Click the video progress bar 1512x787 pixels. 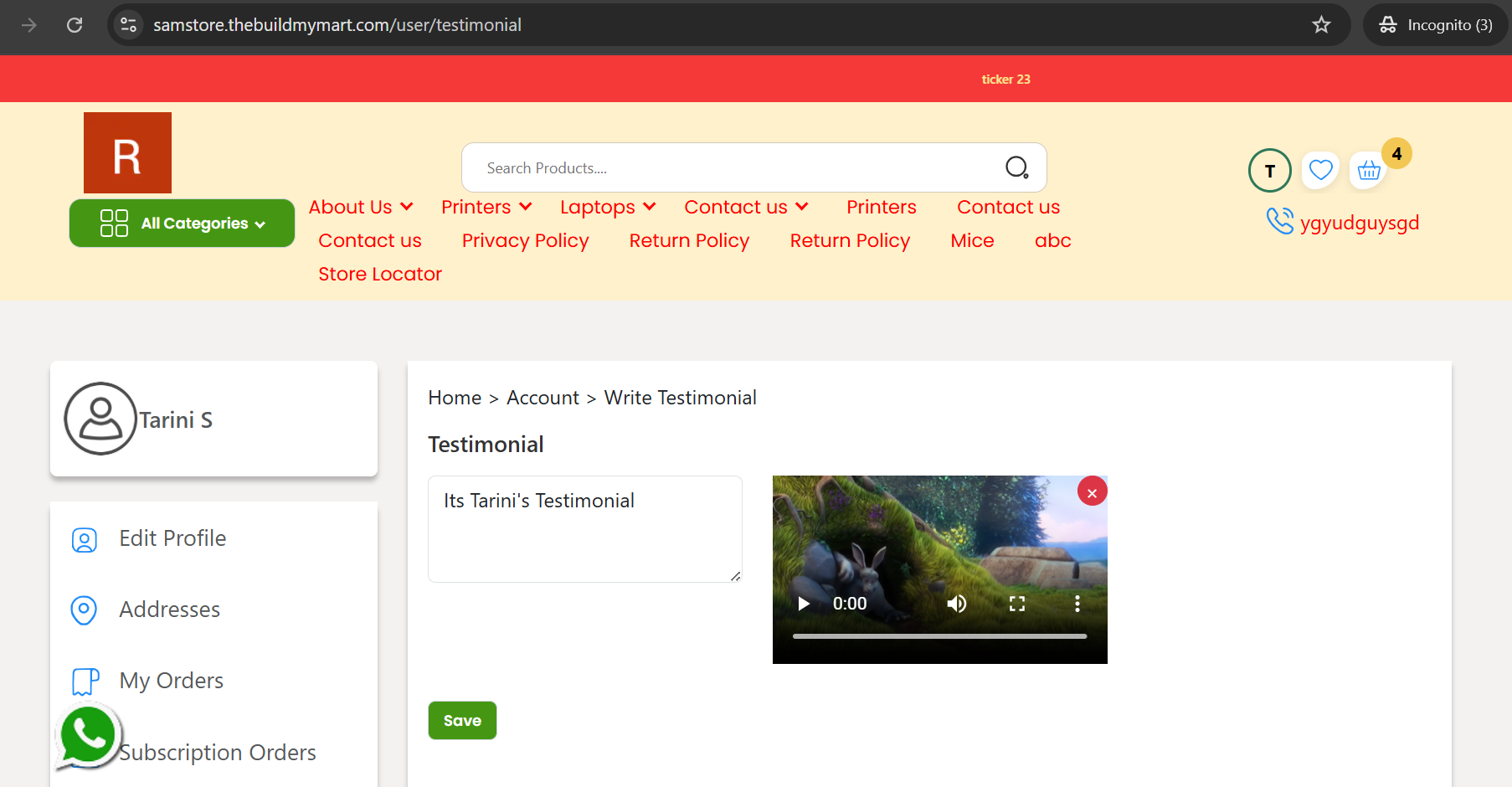[x=939, y=636]
